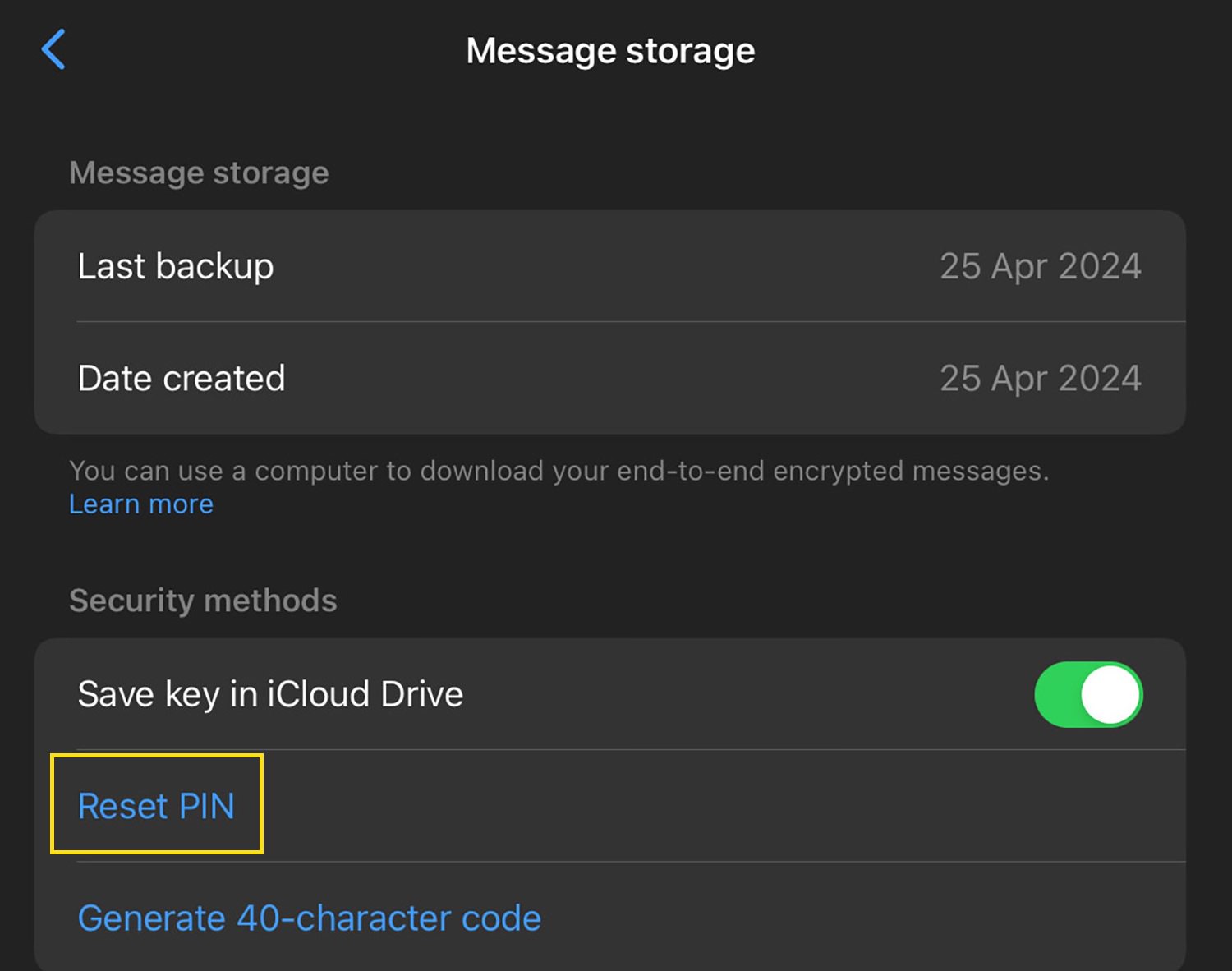Click the gray Message storage section header
Screen dimensions: 1232x971
tap(199, 173)
